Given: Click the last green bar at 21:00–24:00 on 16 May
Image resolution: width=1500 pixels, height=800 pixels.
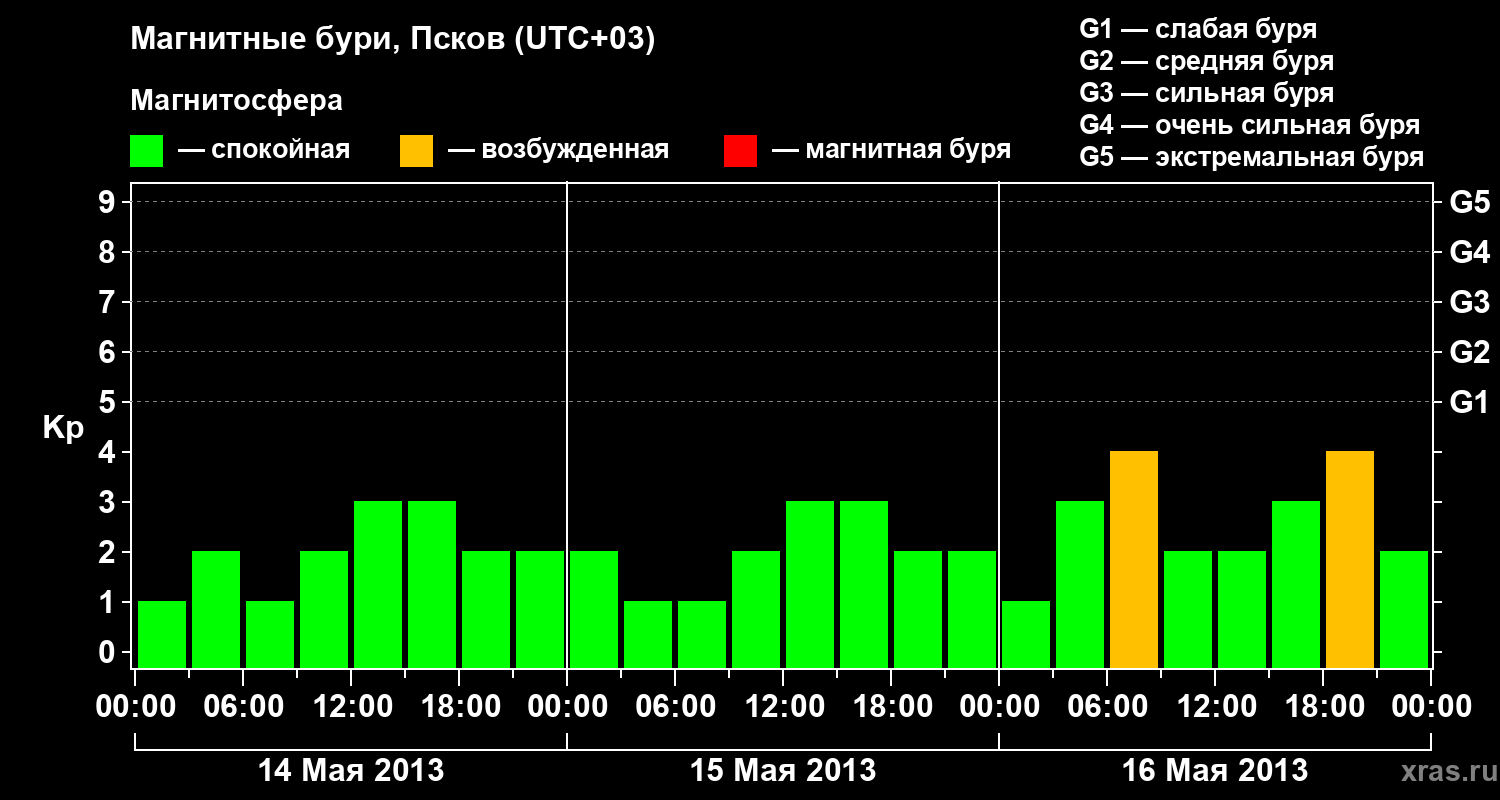Looking at the screenshot, I should (1404, 609).
